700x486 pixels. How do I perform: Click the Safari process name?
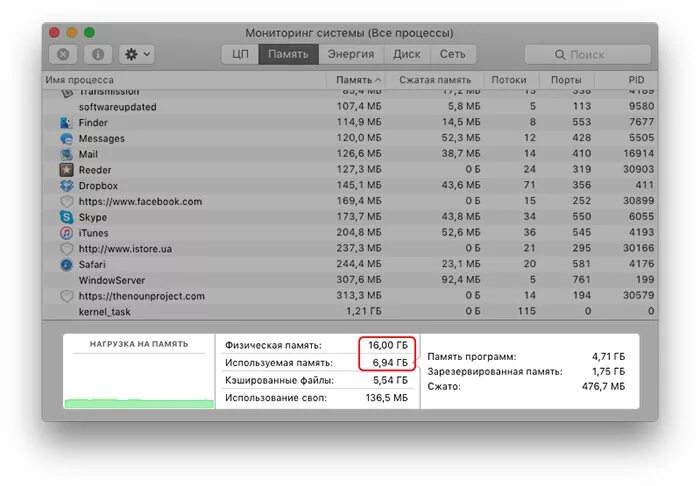[x=92, y=265]
